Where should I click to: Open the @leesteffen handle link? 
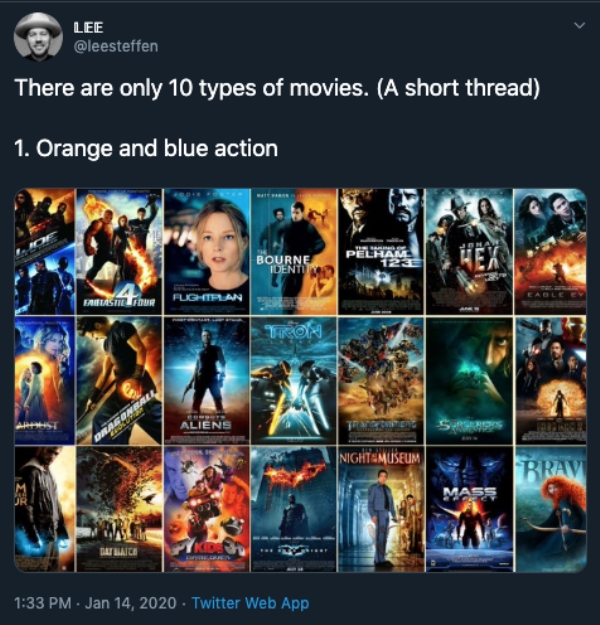[116, 46]
